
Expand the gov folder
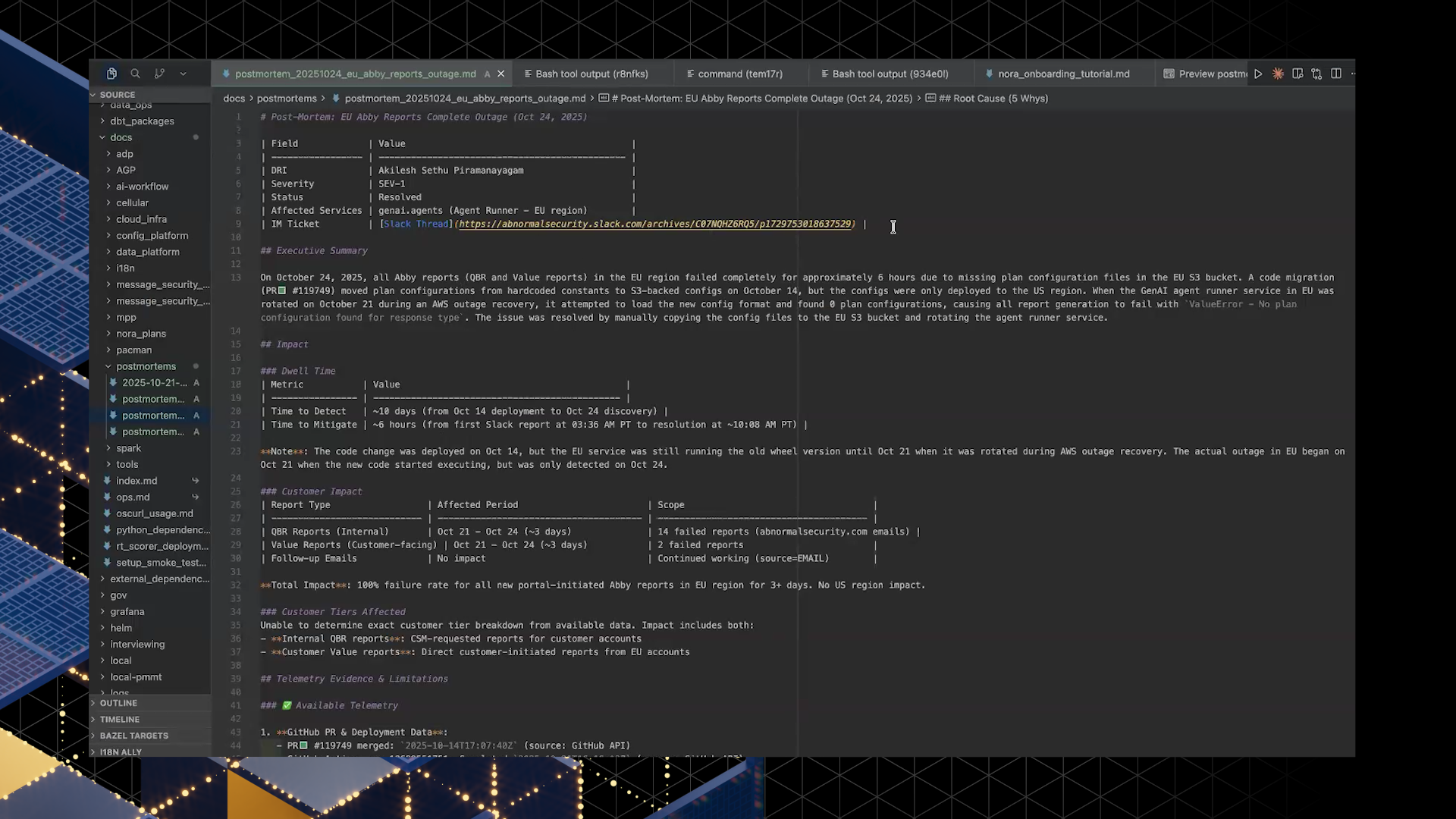pos(118,595)
